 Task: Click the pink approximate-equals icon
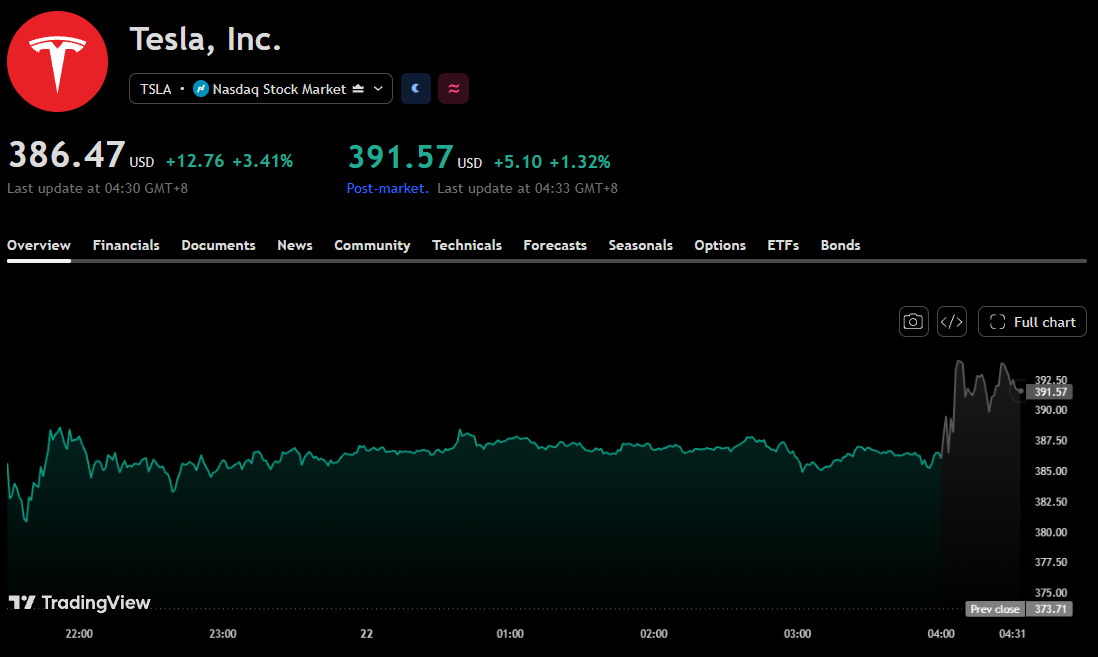tap(454, 89)
